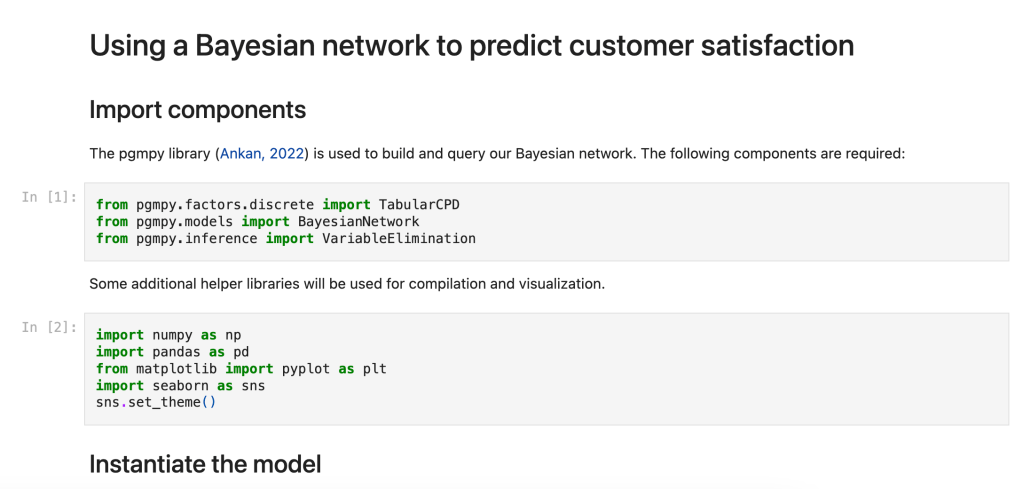This screenshot has width=1023, height=489.
Task: Place cursor on BayesianNetwork in the code
Action: click(x=358, y=221)
